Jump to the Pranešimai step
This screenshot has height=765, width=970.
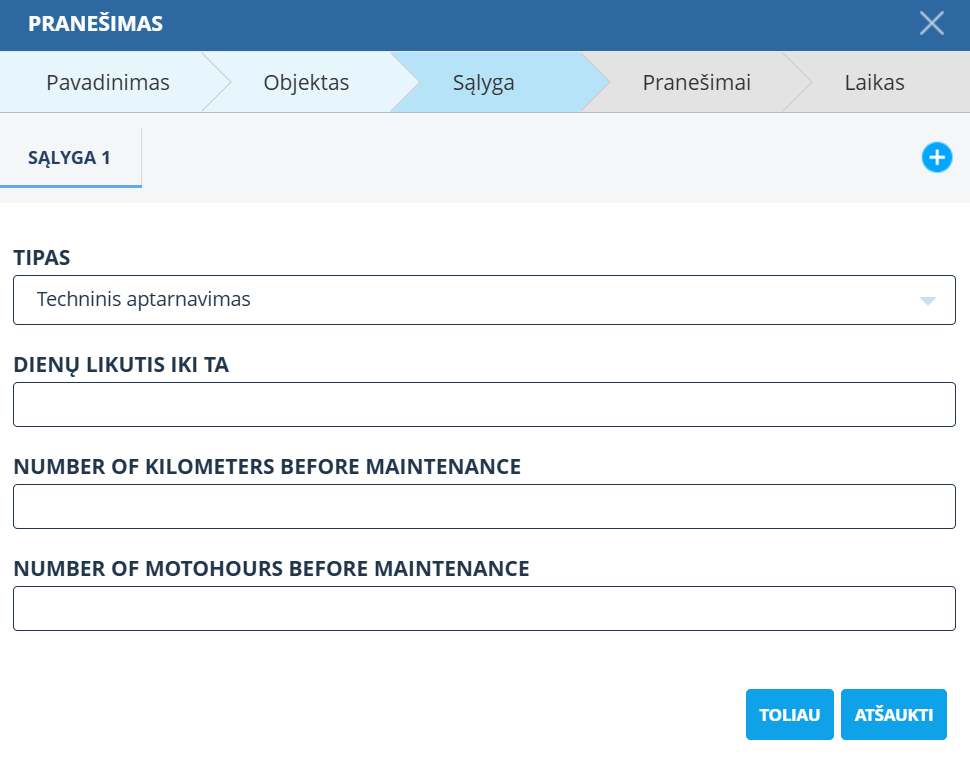click(696, 82)
